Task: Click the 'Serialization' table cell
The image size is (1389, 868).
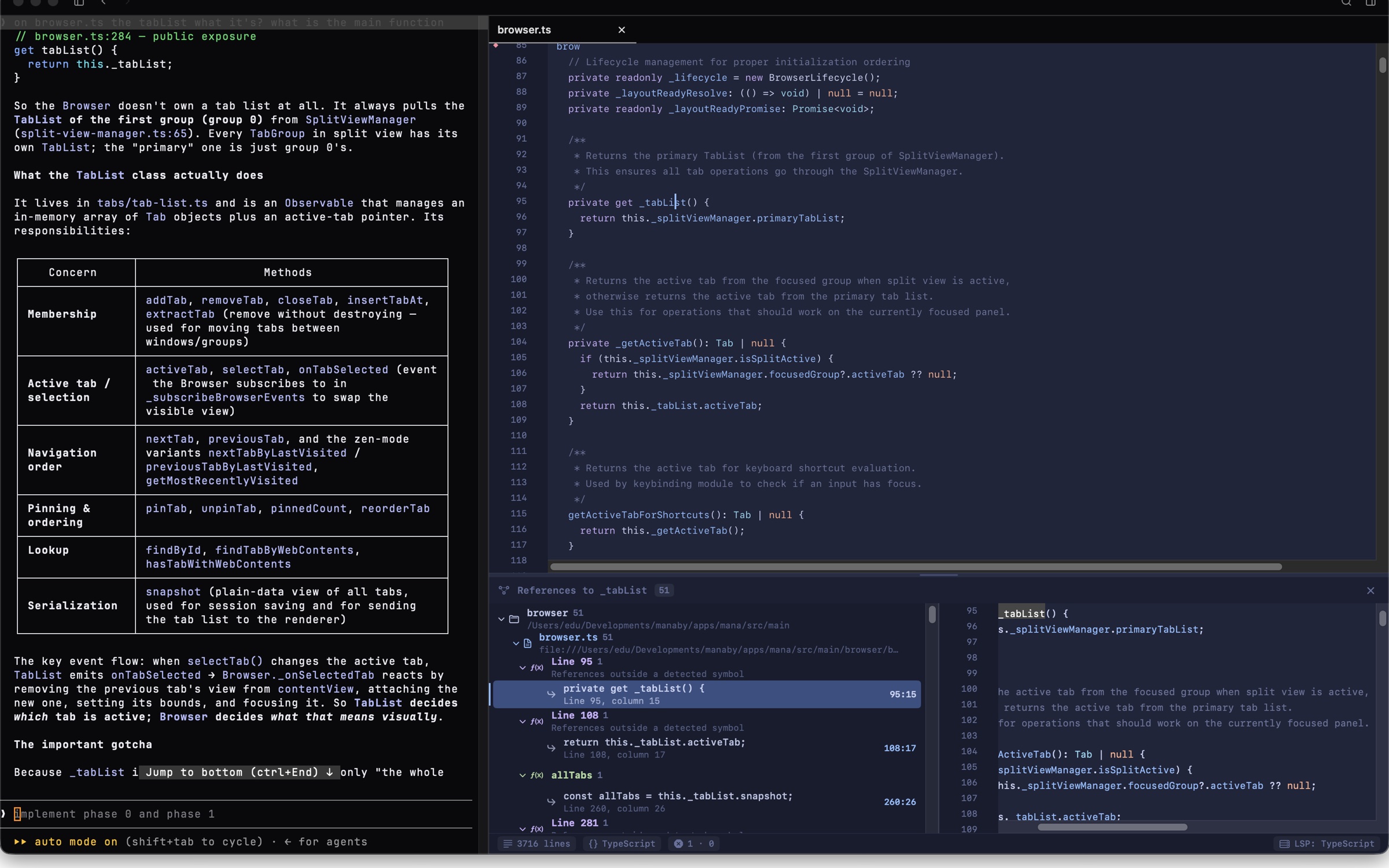Action: 76,606
